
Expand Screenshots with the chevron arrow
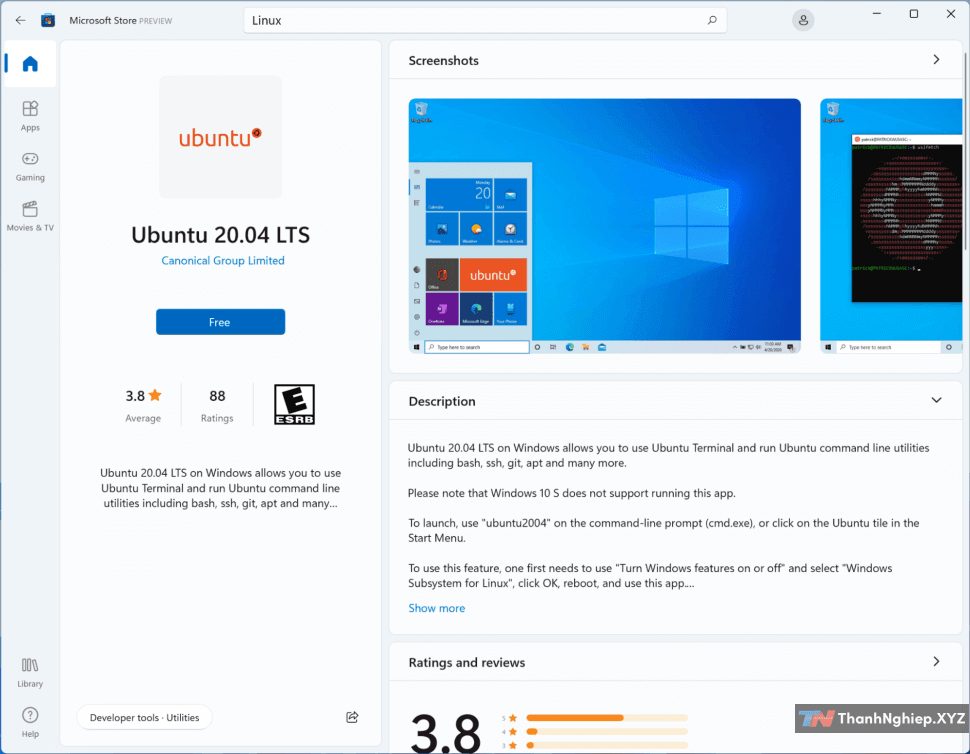click(936, 59)
